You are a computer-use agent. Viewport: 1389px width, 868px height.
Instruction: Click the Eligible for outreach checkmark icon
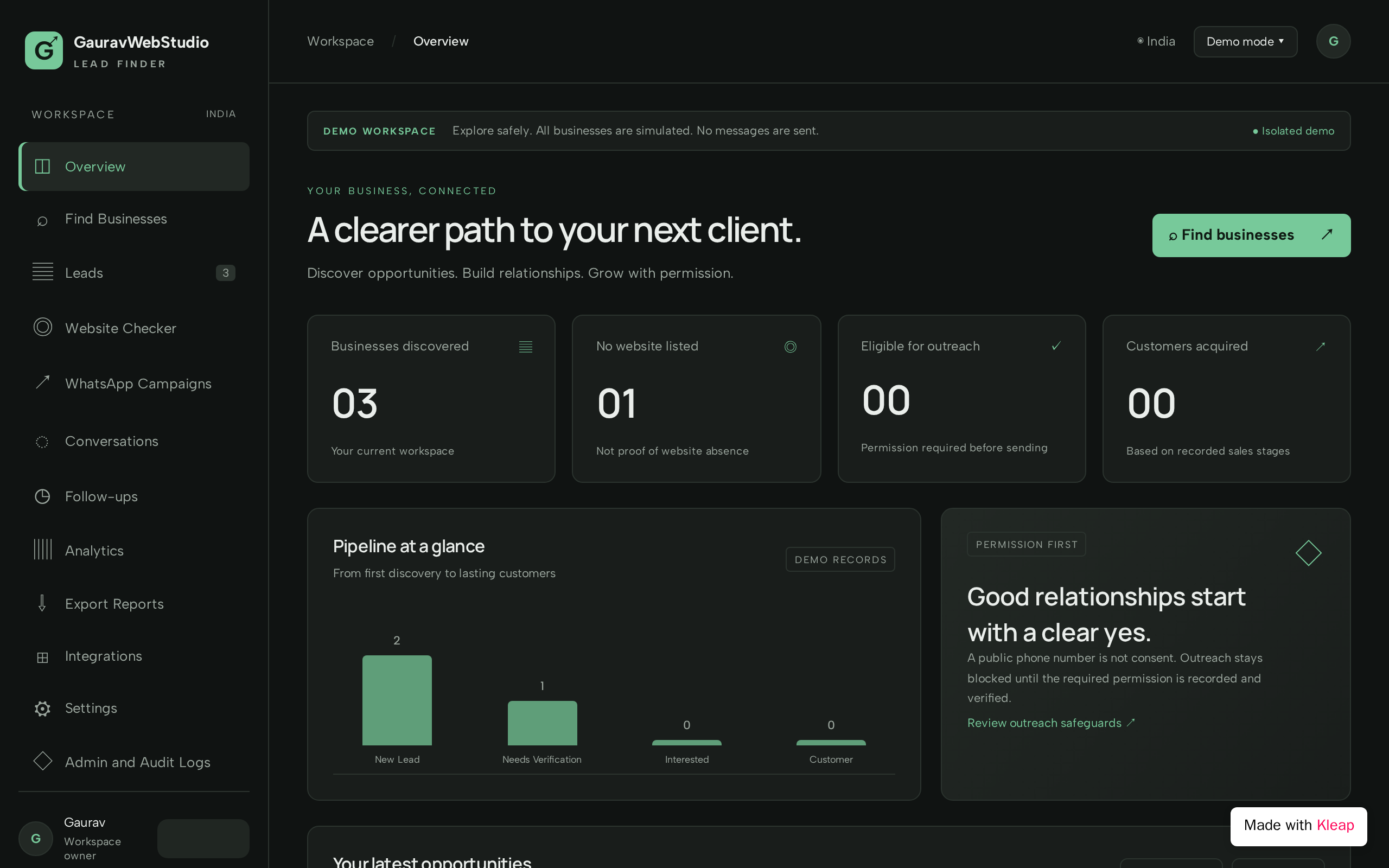pos(1056,346)
